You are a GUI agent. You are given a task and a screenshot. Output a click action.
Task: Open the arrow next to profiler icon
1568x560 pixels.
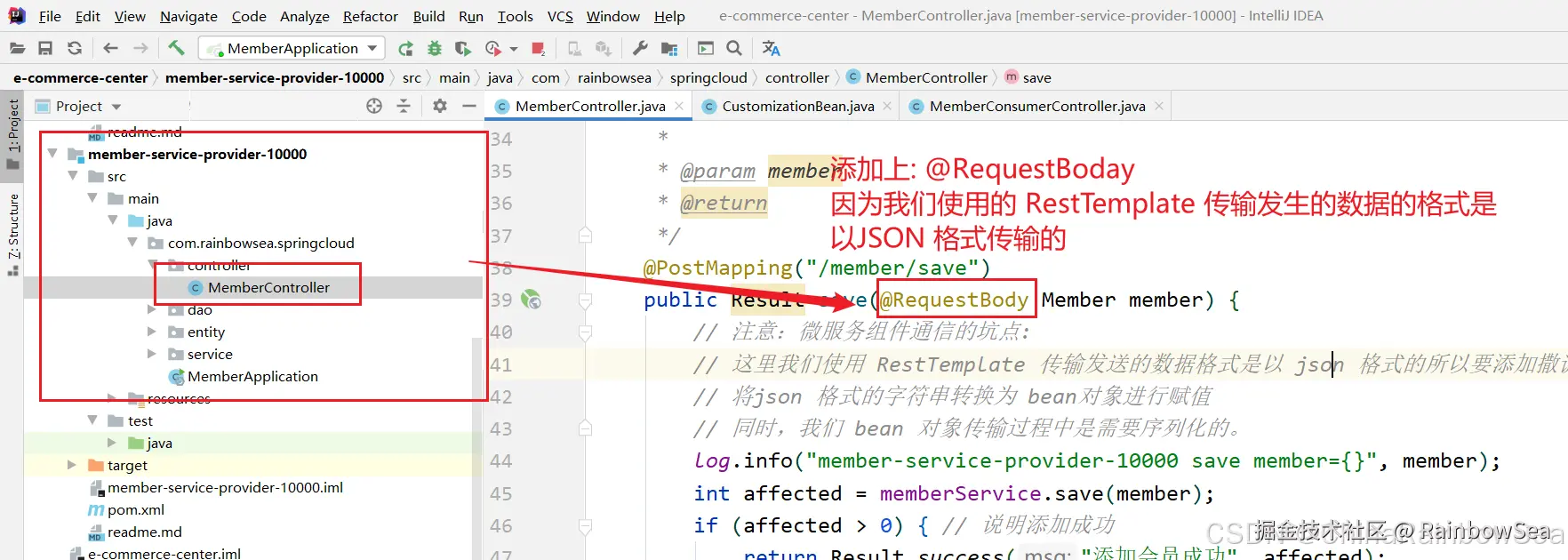(x=514, y=49)
